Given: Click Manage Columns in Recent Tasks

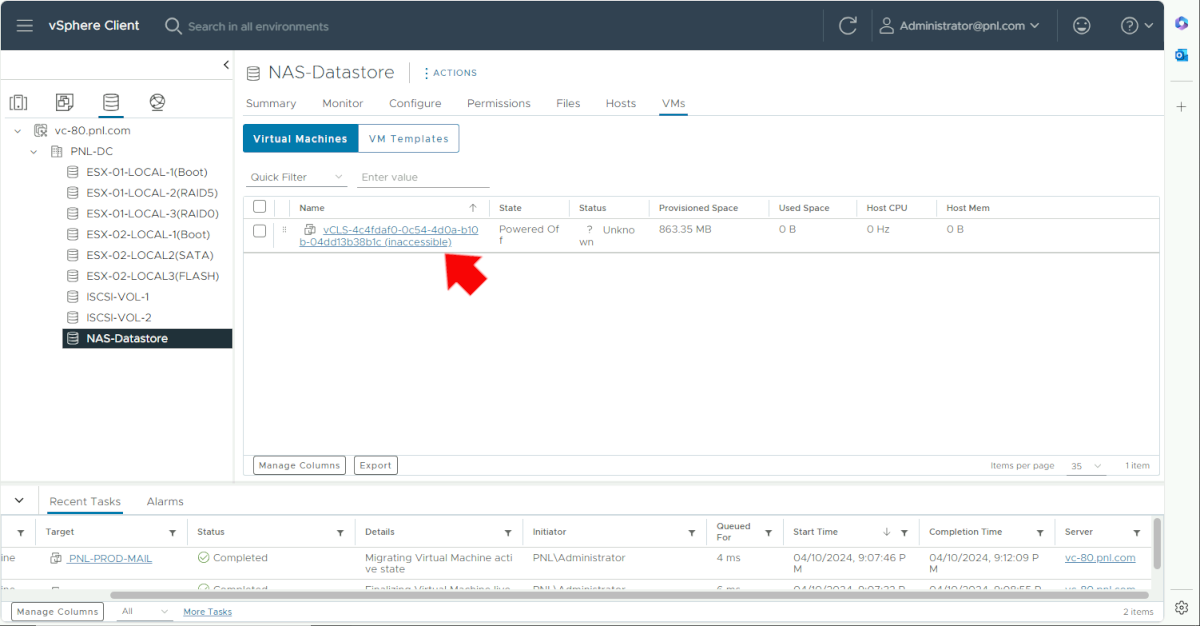Looking at the screenshot, I should click(x=57, y=611).
